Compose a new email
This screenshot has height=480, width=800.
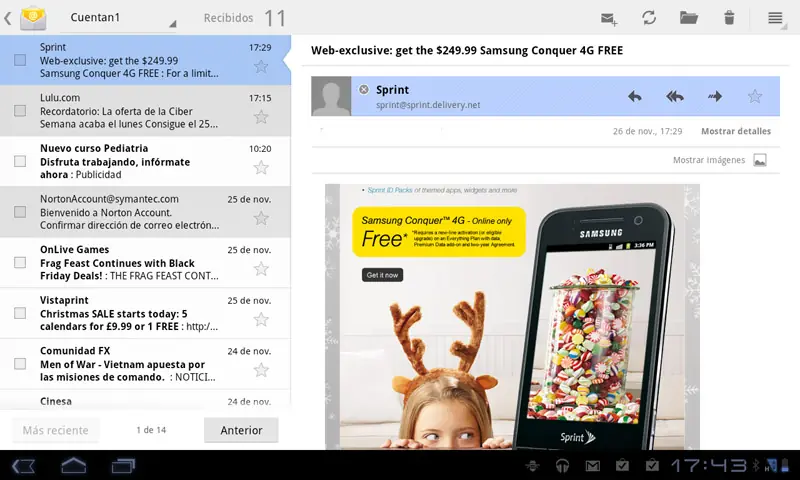[609, 19]
